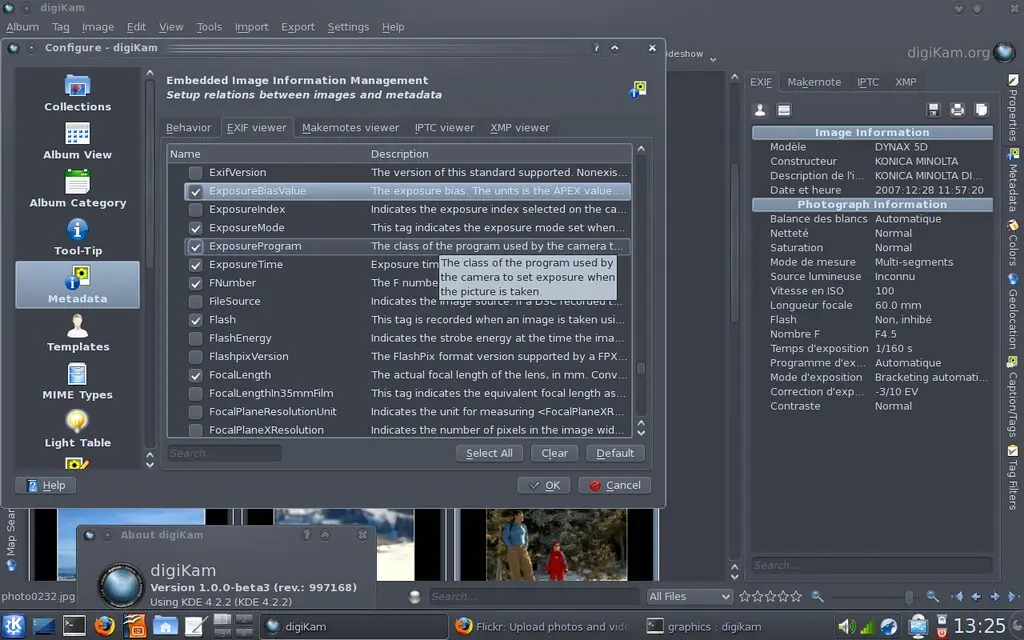Click the save metadata icon in EXIF panel
This screenshot has width=1024, height=640.
tap(934, 109)
